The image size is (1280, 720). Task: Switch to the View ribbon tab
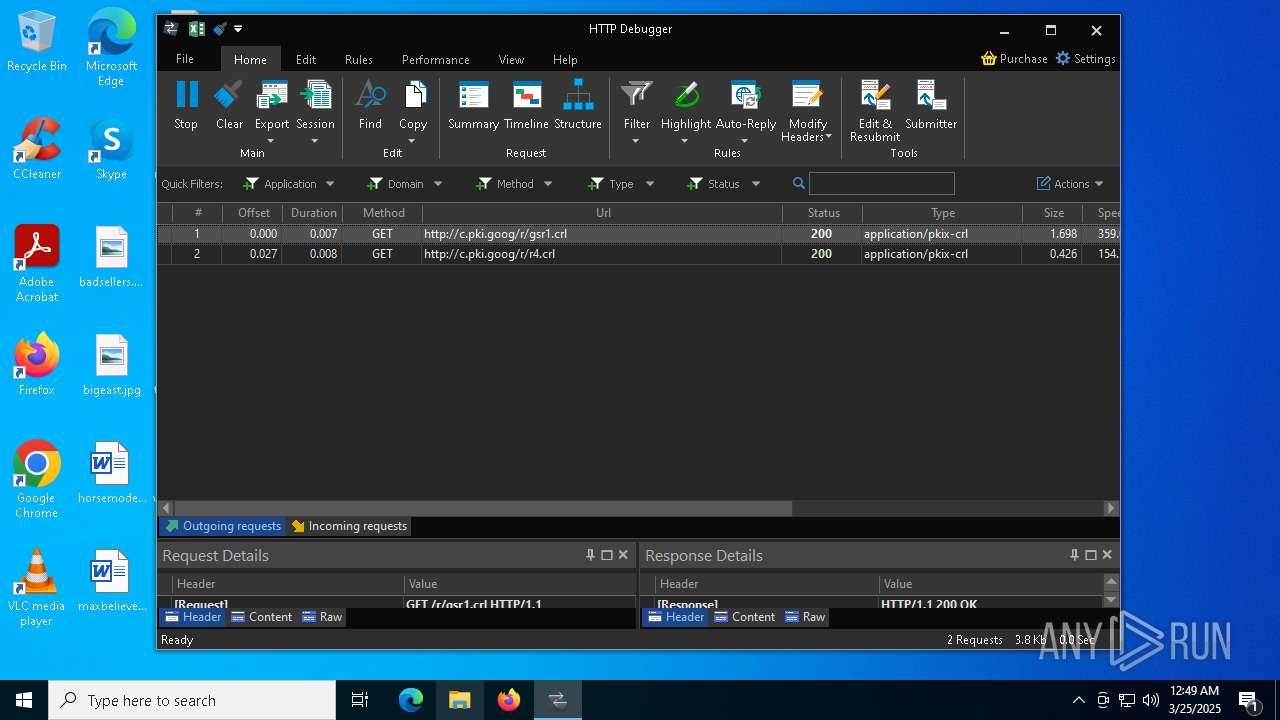[x=511, y=59]
